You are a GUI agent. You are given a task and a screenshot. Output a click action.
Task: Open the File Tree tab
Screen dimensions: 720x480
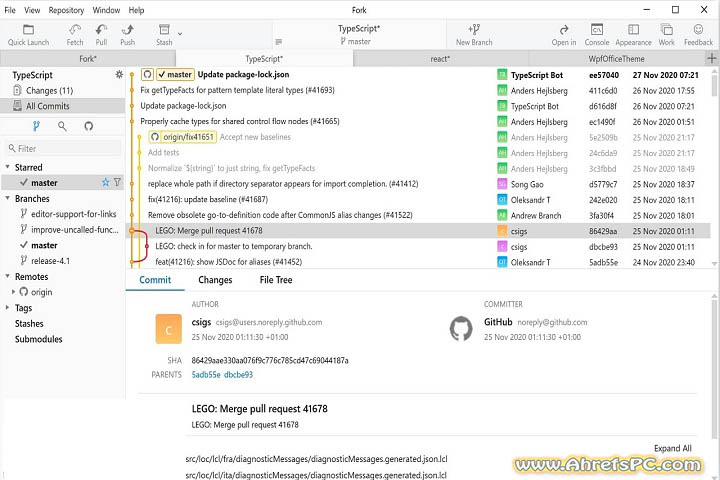(276, 280)
